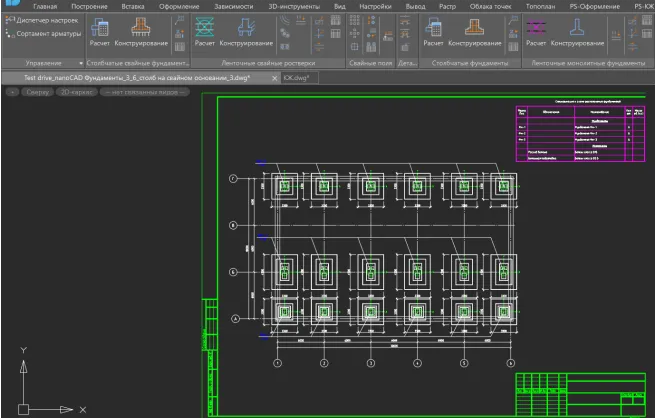Toggle viewport controls minus button
This screenshot has width=656, height=418.
[x=11, y=91]
